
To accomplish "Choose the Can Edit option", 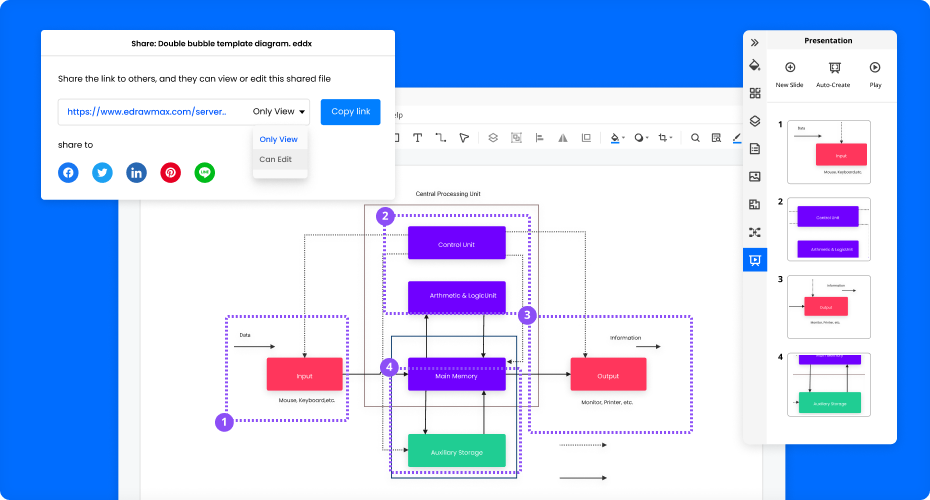I will 276,159.
